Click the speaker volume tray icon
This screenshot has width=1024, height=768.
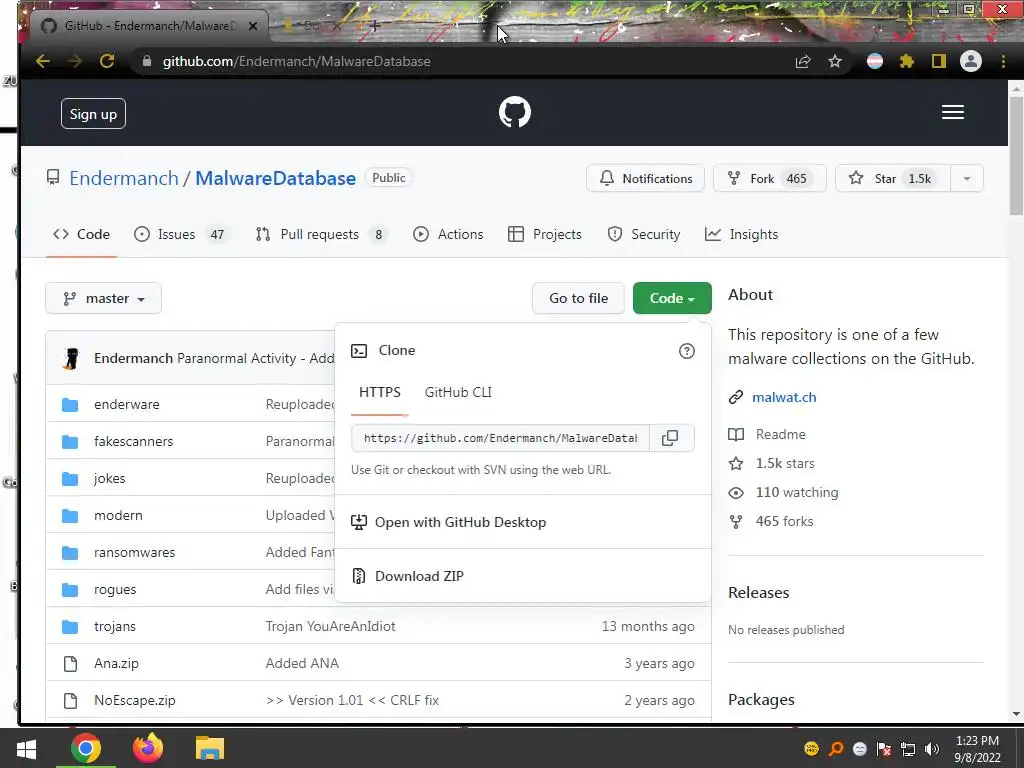[932, 749]
